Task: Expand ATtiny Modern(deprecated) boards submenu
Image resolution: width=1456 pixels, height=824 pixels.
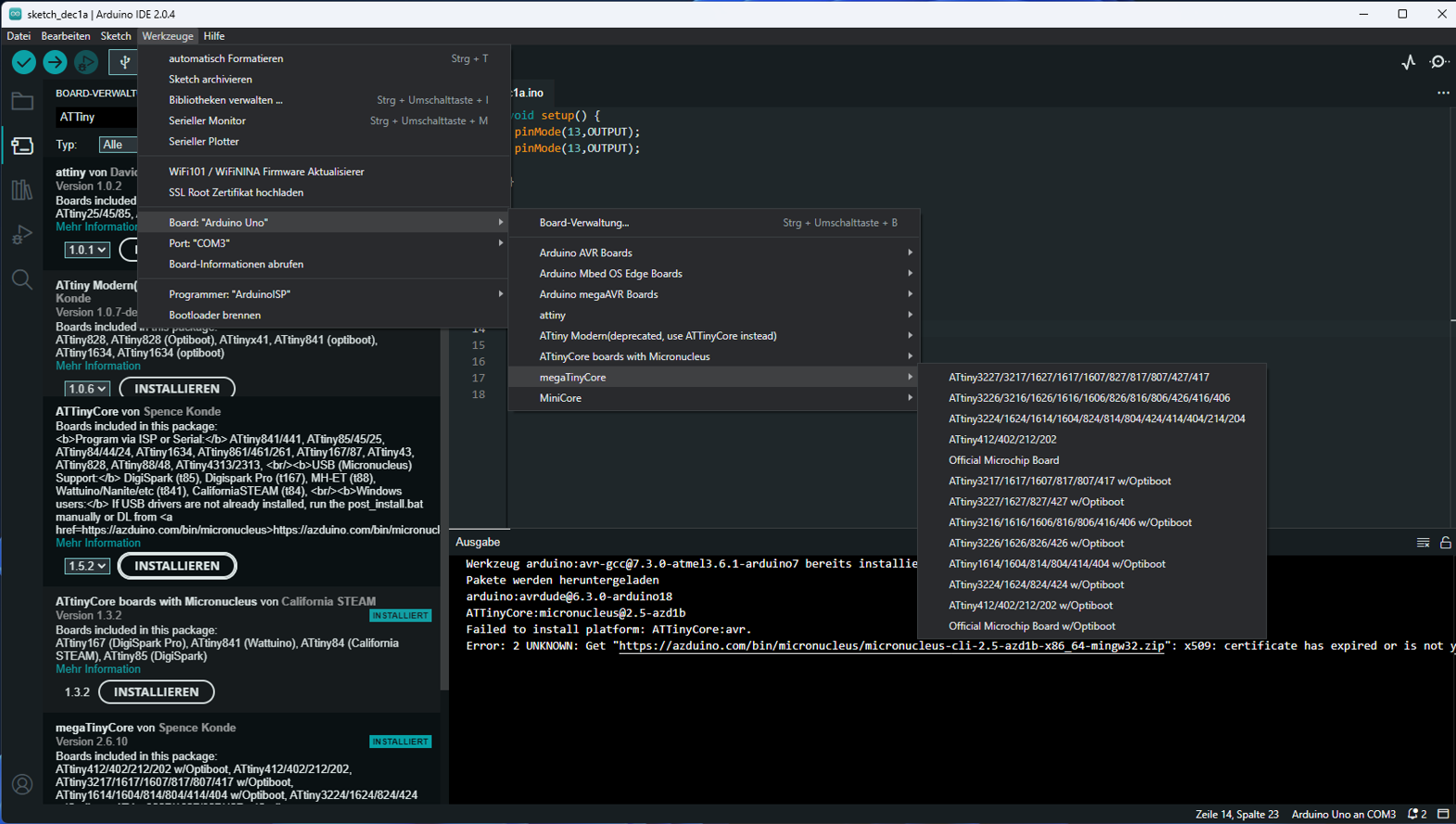Action: (712, 336)
